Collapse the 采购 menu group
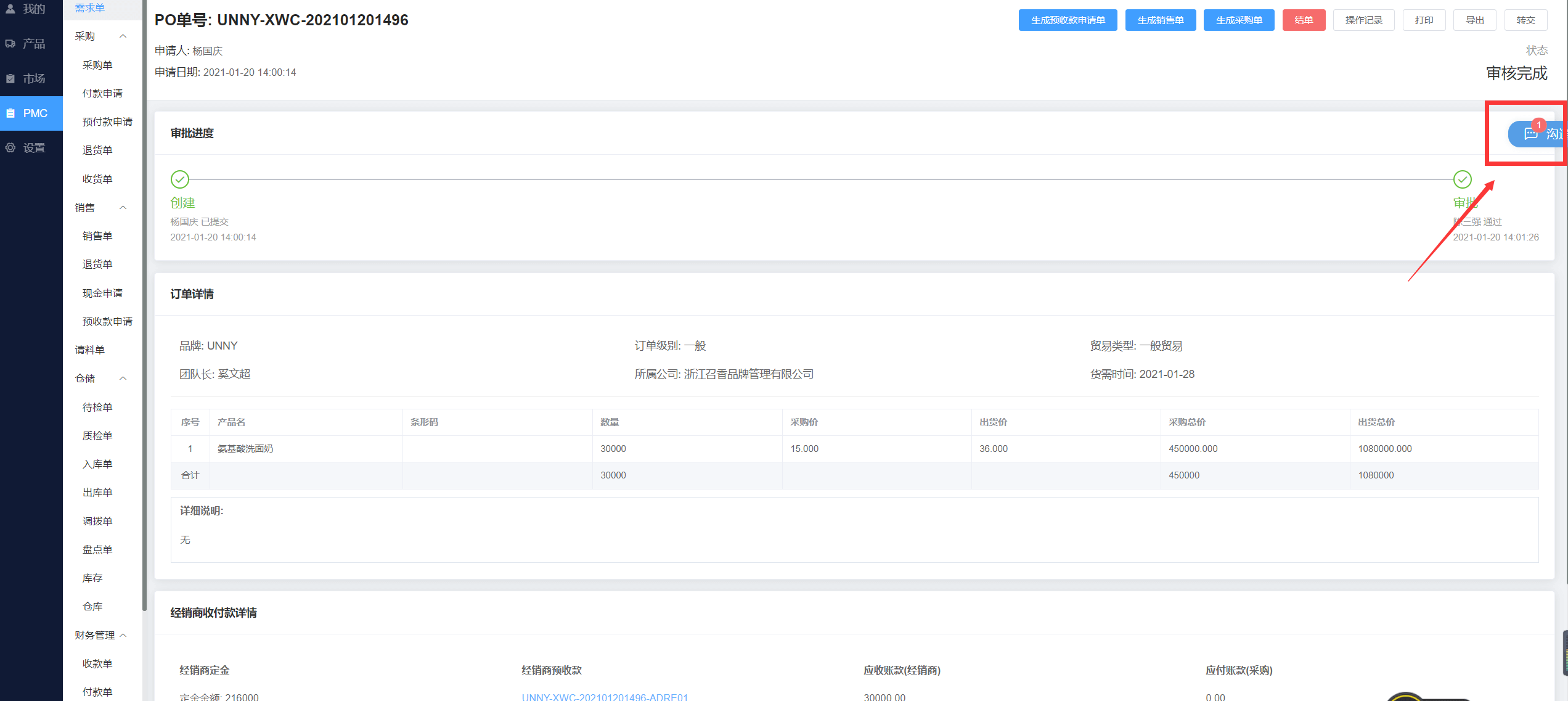 (123, 36)
